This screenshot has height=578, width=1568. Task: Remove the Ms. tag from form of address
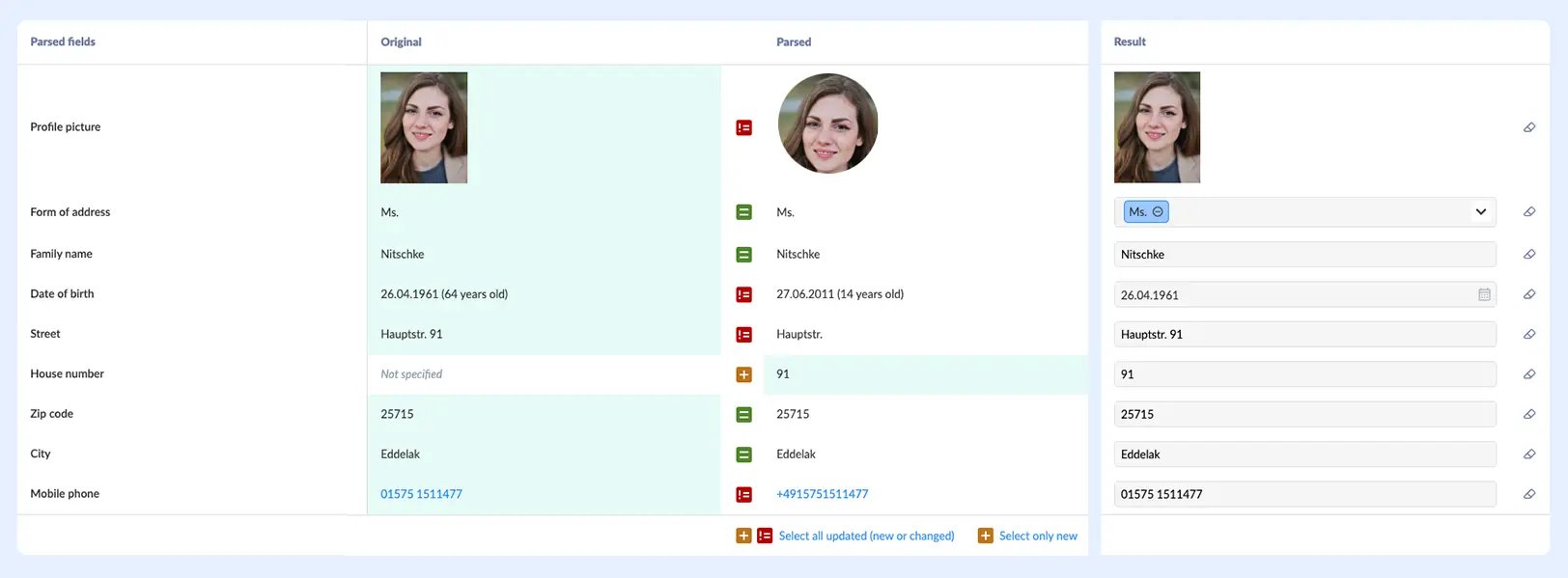coord(1158,212)
